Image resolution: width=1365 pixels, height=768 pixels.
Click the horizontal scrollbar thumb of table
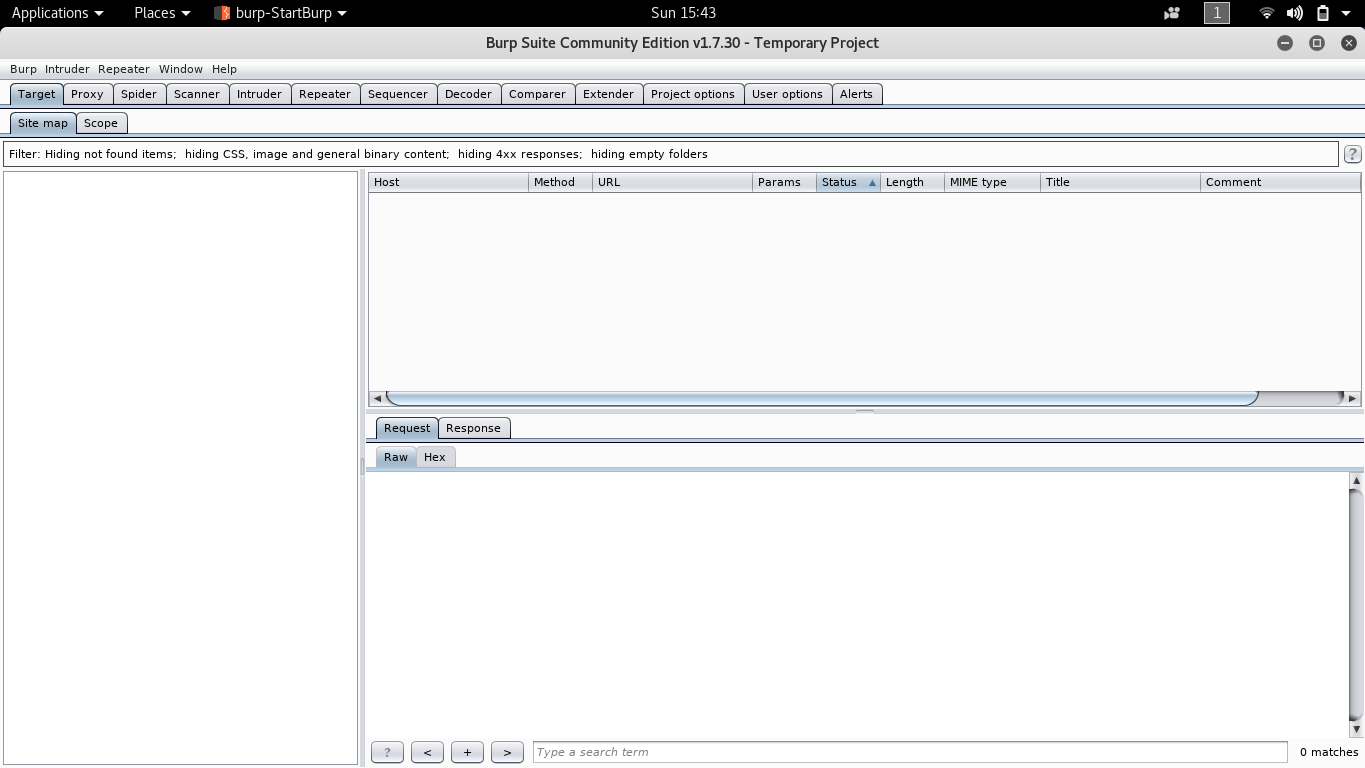(x=821, y=398)
